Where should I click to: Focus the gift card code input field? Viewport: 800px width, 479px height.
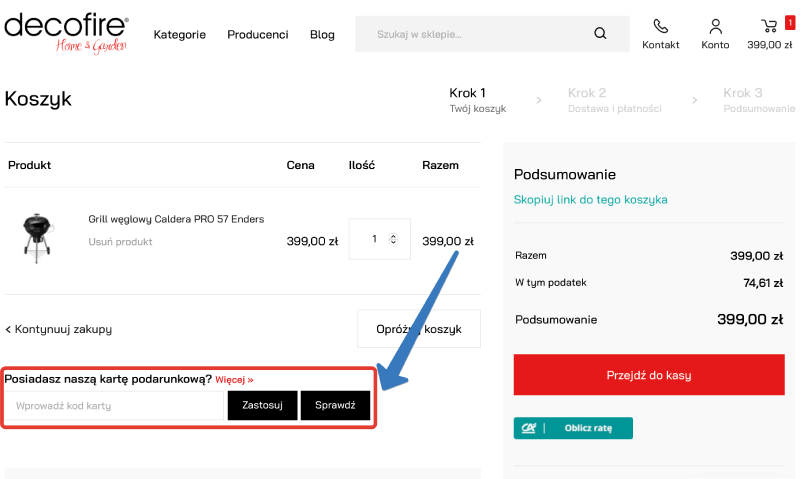pyautogui.click(x=114, y=406)
